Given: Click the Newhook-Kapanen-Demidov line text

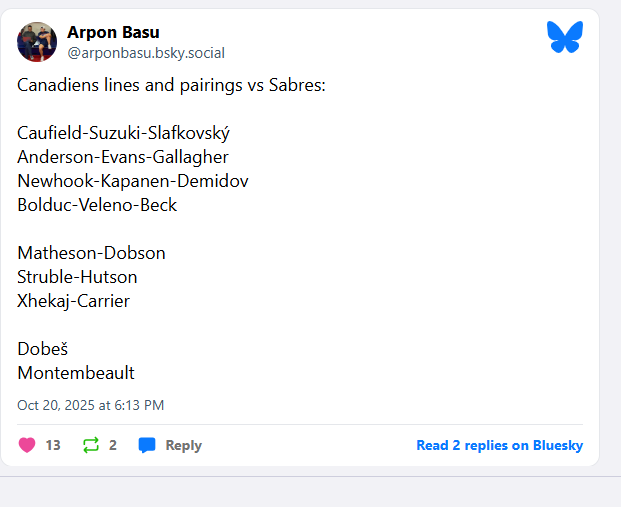Looking at the screenshot, I should 133,181.
